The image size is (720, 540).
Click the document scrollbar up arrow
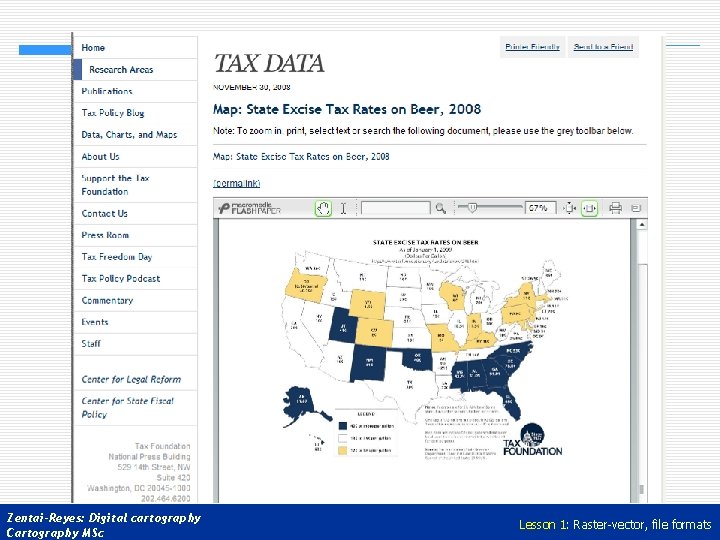click(x=642, y=225)
